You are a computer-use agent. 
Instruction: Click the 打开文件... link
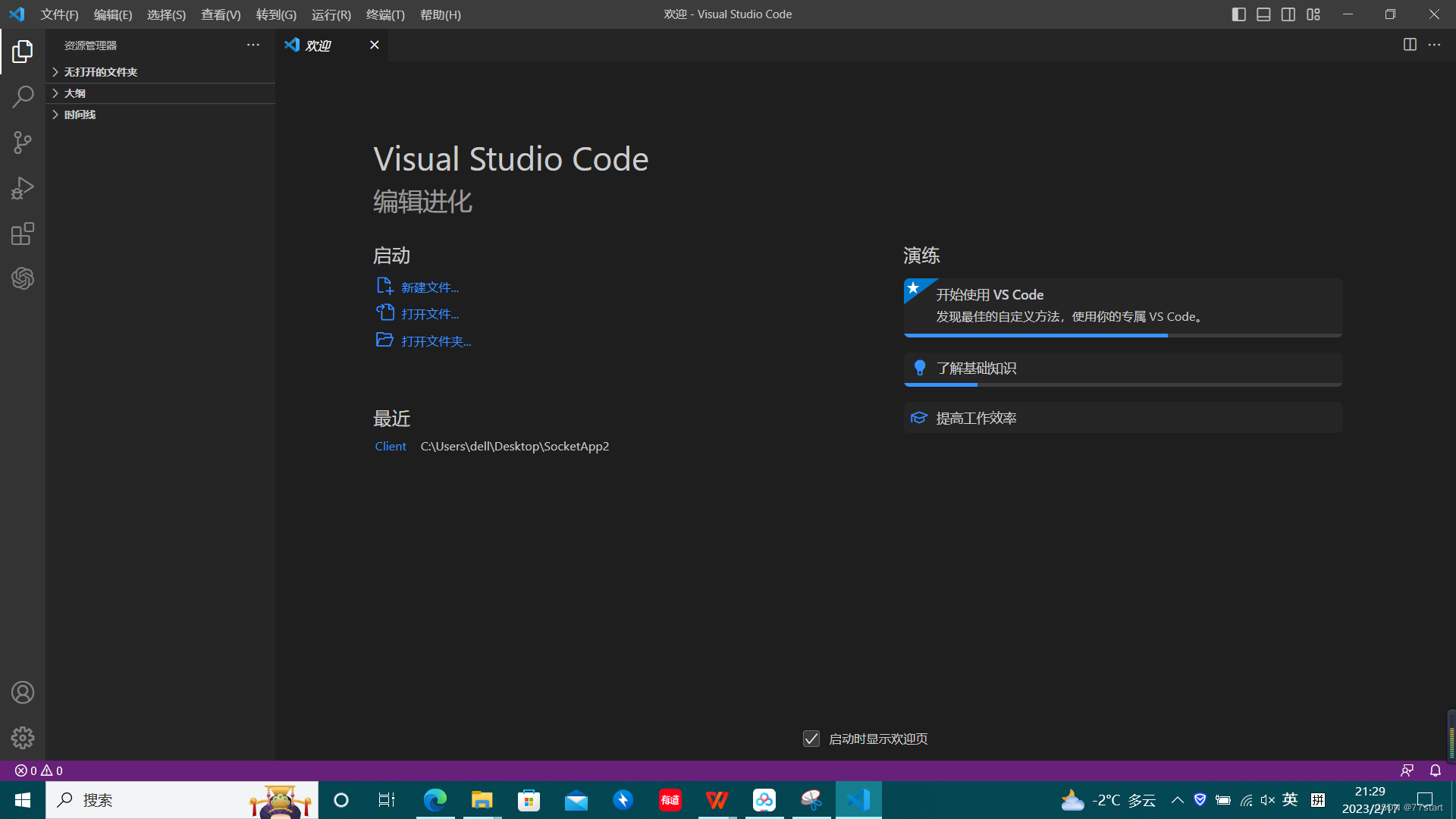pyautogui.click(x=430, y=314)
